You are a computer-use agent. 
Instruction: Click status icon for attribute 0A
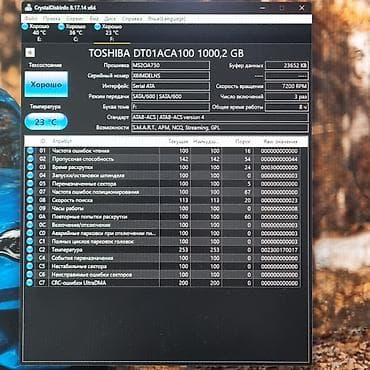pos(30,217)
